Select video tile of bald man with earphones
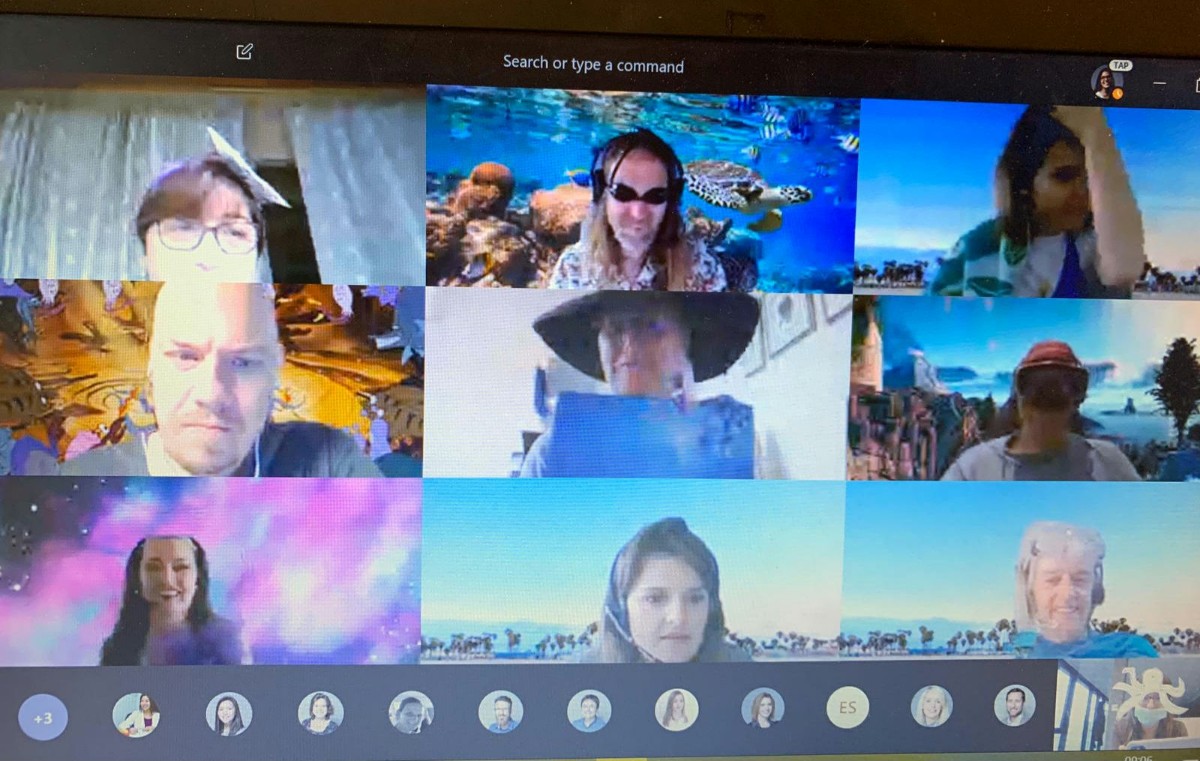Viewport: 1200px width, 761px height. click(x=212, y=380)
